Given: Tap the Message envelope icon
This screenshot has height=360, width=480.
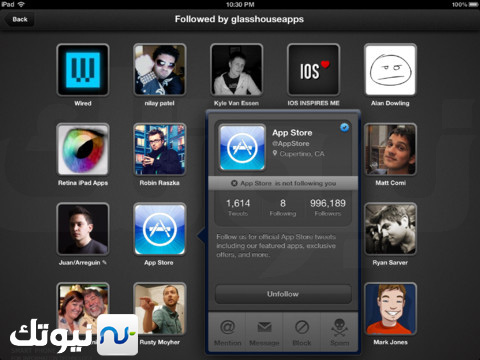Looking at the screenshot, I should coord(264,327).
